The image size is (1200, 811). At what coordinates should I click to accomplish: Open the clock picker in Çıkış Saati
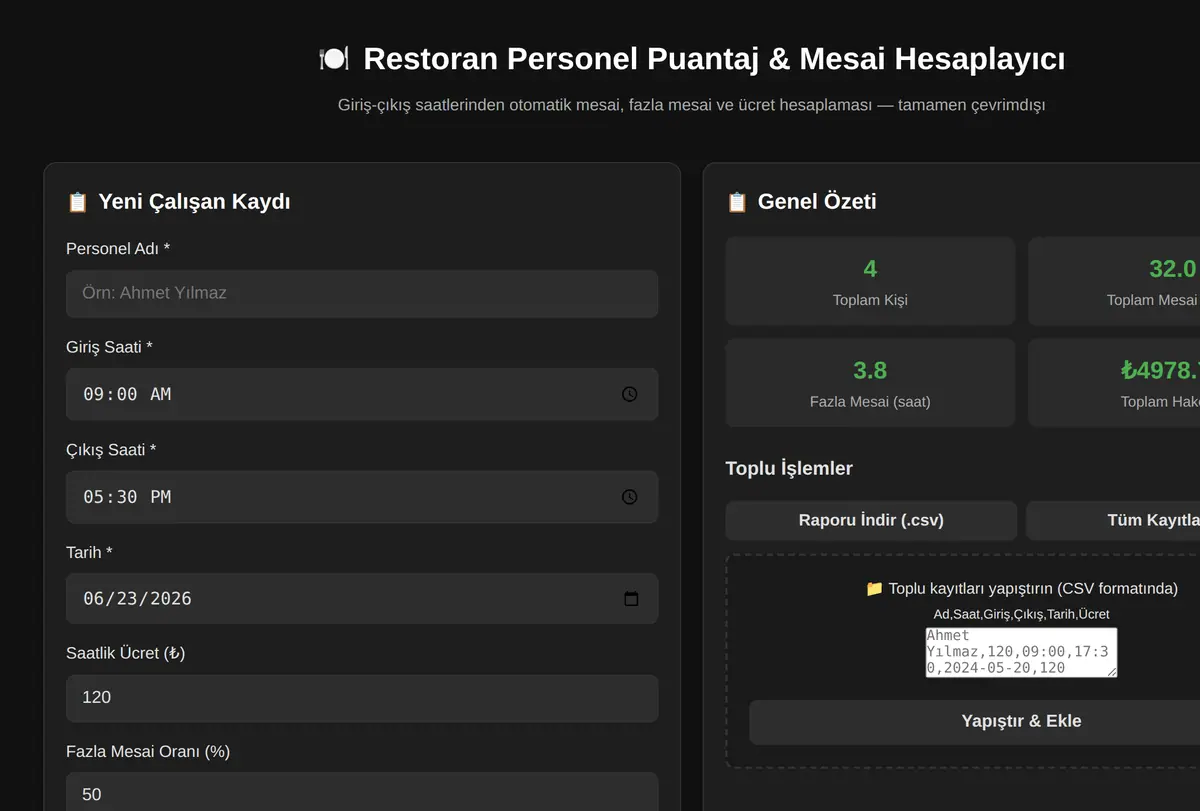pos(629,497)
